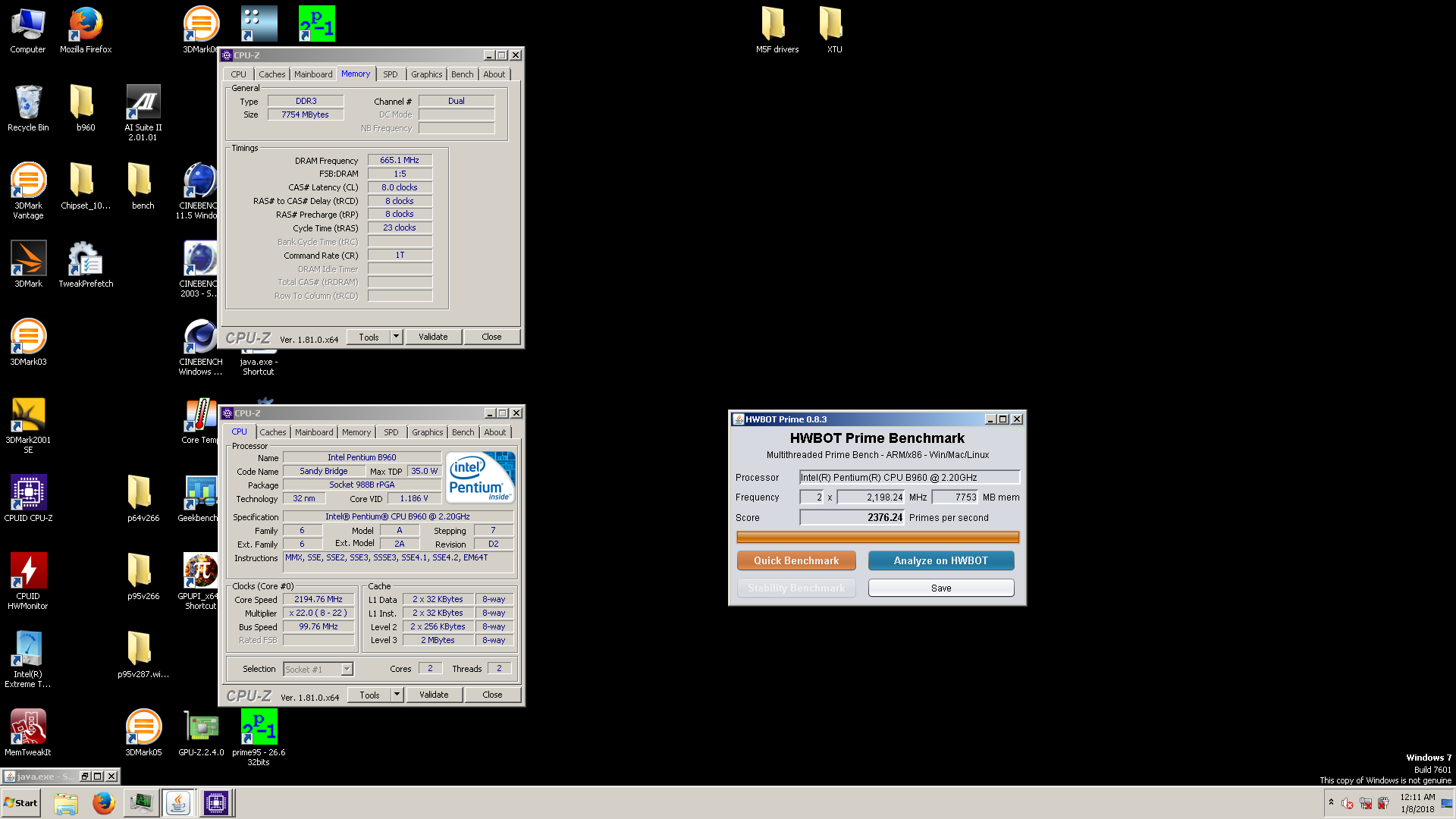Open 3DMark05 shortcut
The height and width of the screenshot is (819, 1456).
point(143,733)
